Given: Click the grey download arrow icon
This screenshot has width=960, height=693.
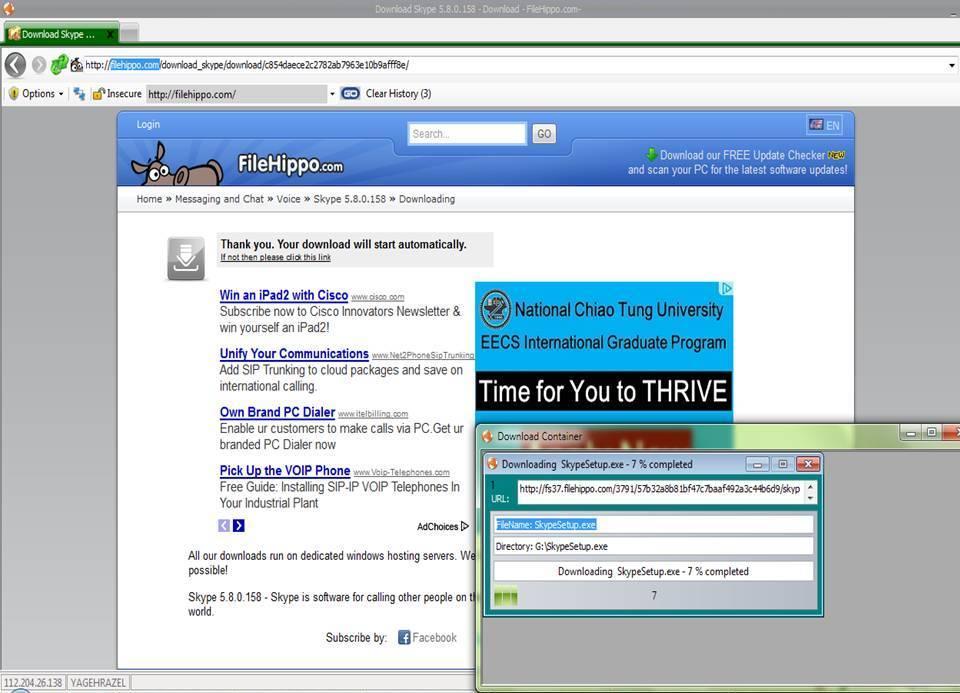Looking at the screenshot, I should pyautogui.click(x=186, y=258).
